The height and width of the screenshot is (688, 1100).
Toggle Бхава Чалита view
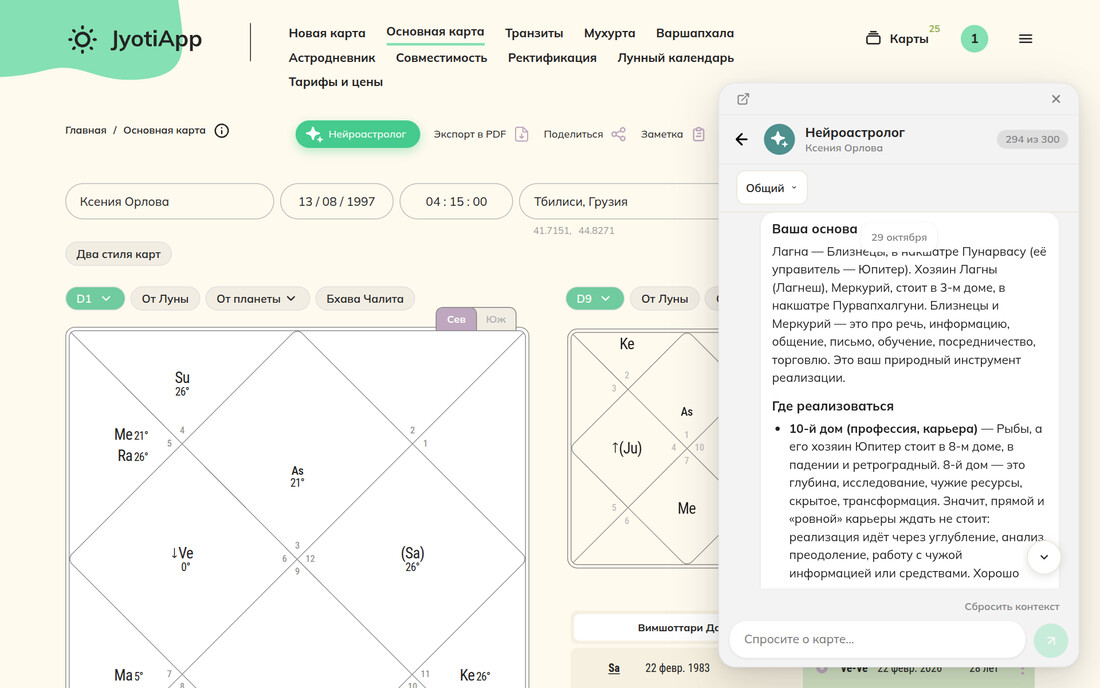(x=365, y=299)
